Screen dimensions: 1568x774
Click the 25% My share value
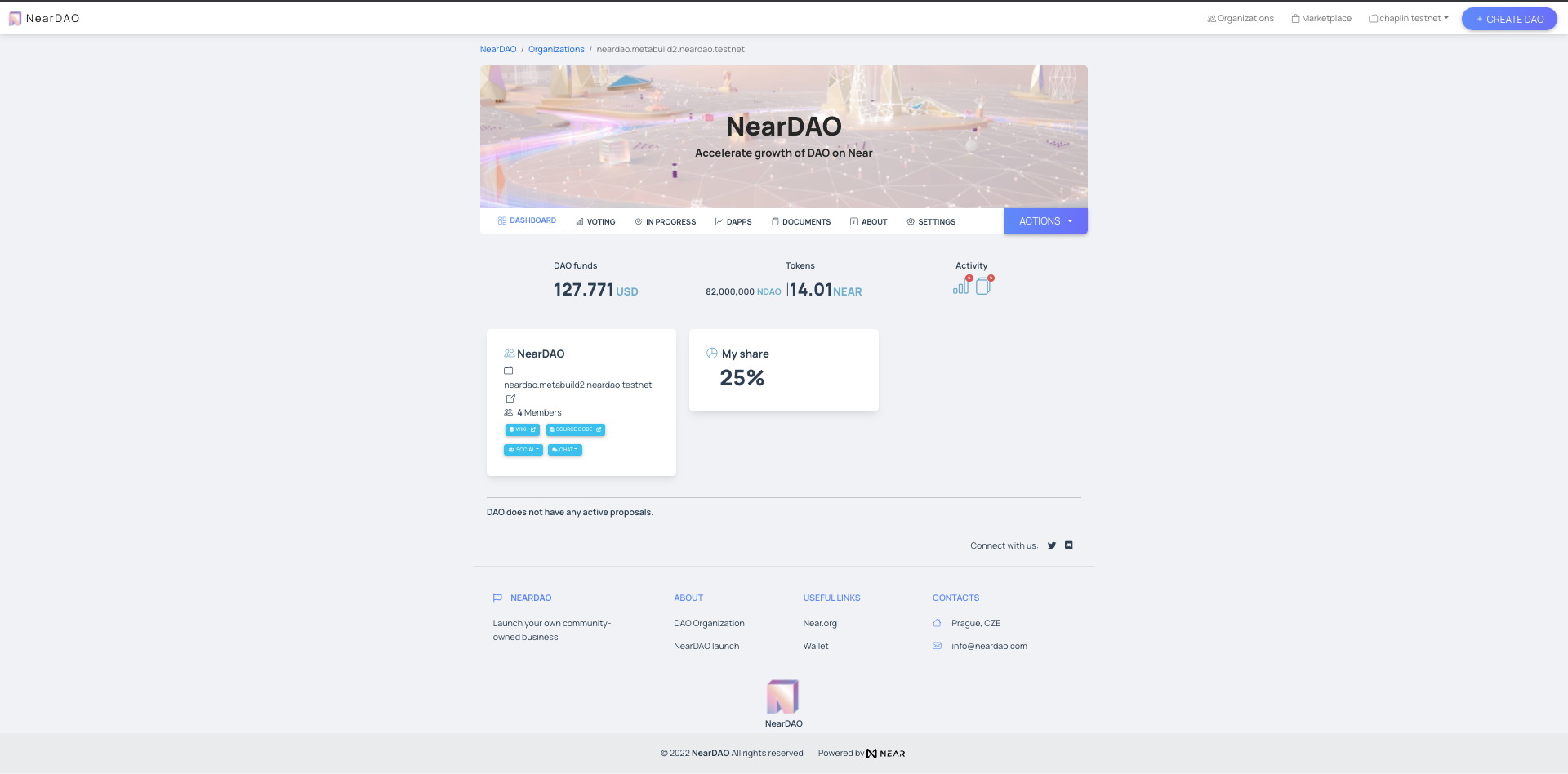click(x=742, y=378)
